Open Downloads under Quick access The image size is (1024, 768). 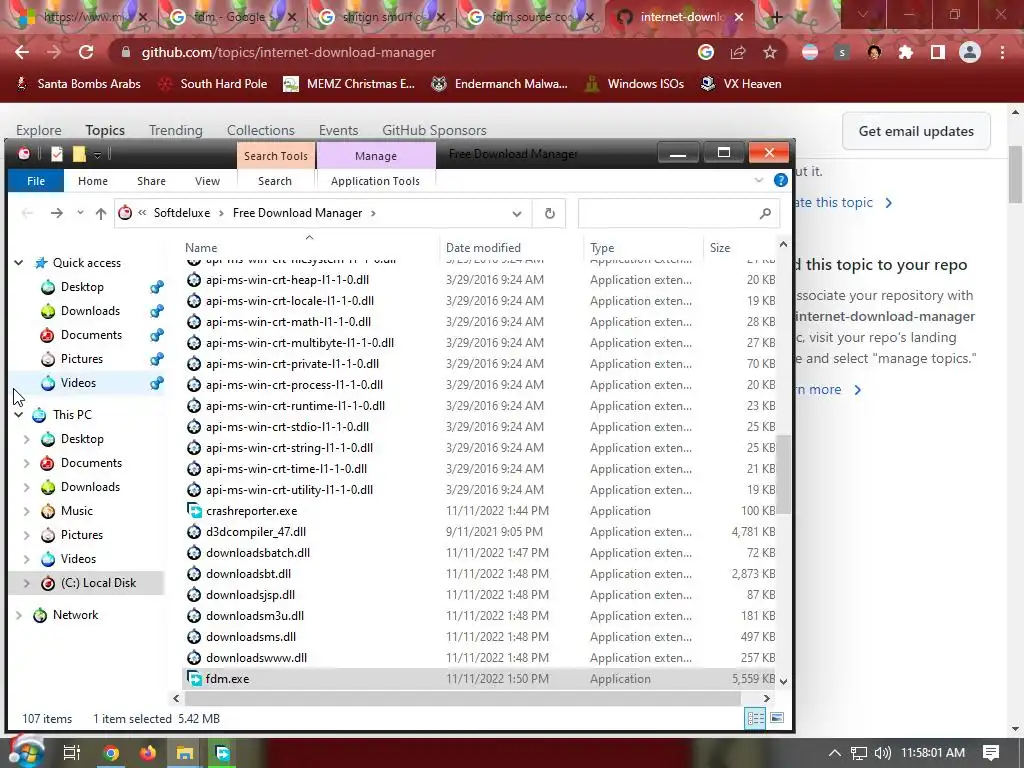[x=90, y=311]
